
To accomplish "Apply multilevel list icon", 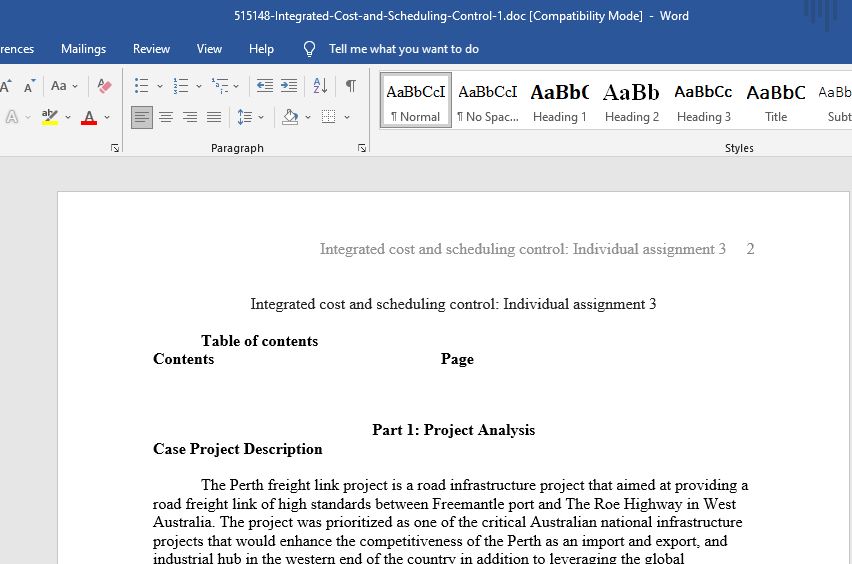I will tap(220, 86).
